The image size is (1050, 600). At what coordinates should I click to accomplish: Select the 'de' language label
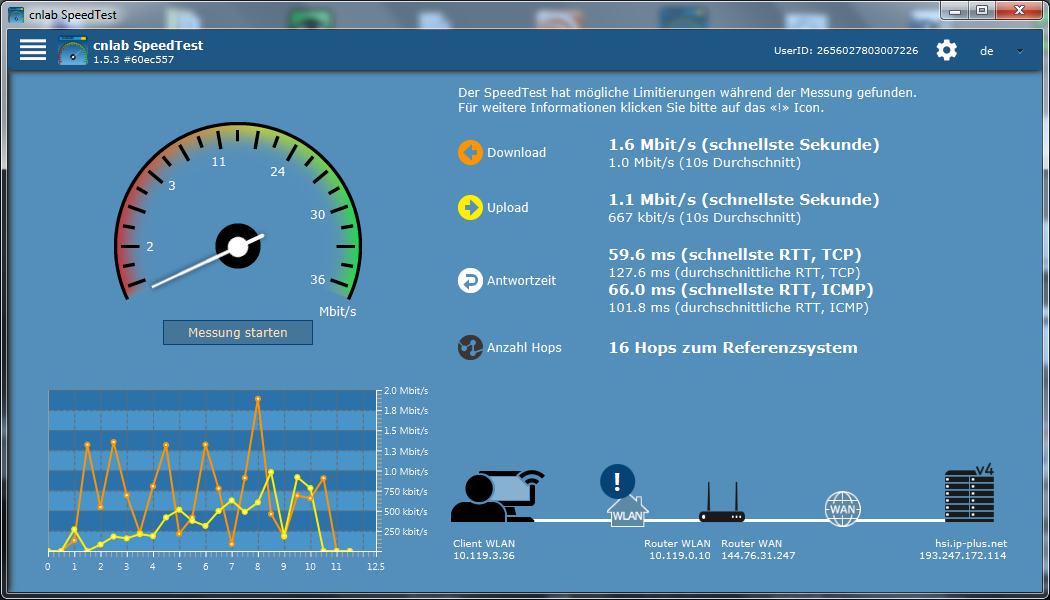(x=986, y=51)
